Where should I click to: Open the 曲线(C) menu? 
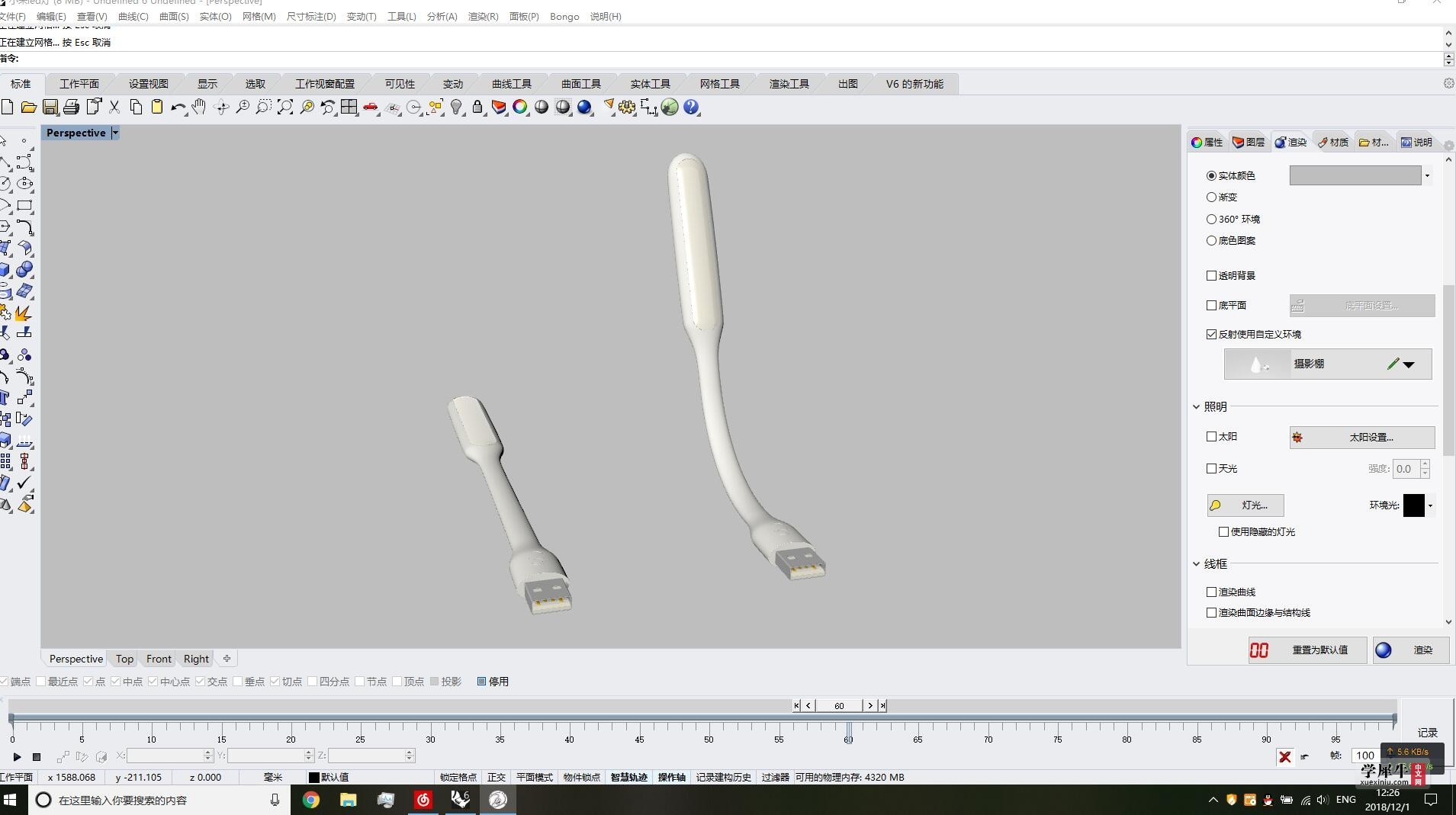click(x=133, y=16)
